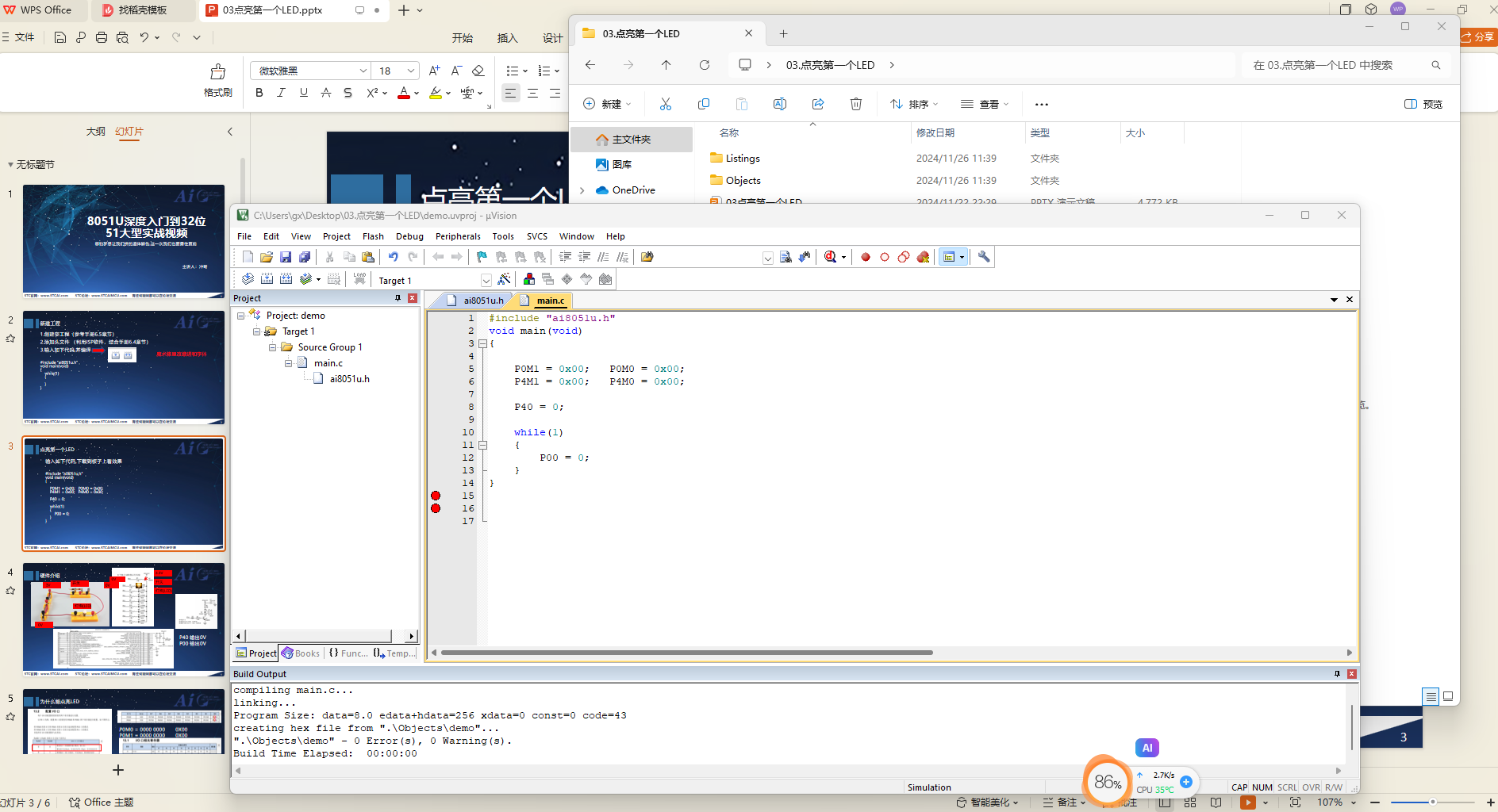Click File Explorer search box

click(x=1345, y=65)
